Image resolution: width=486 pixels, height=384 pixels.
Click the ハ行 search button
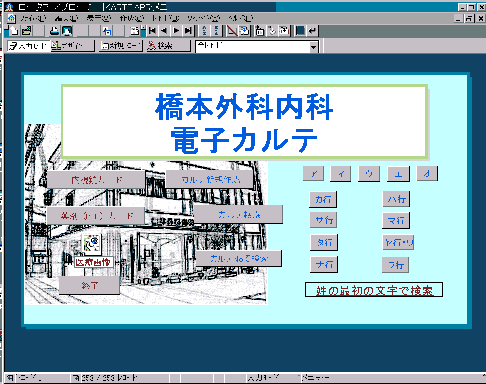(396, 199)
